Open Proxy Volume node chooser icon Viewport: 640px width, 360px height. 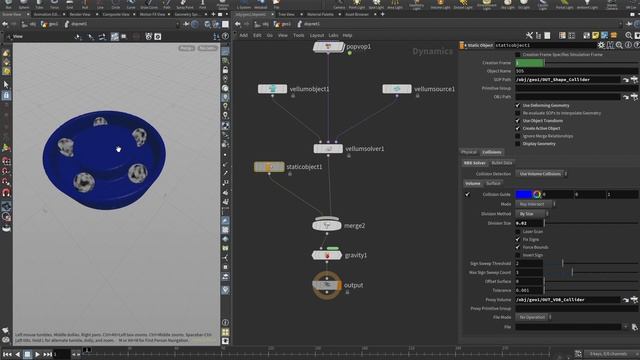tap(634, 300)
